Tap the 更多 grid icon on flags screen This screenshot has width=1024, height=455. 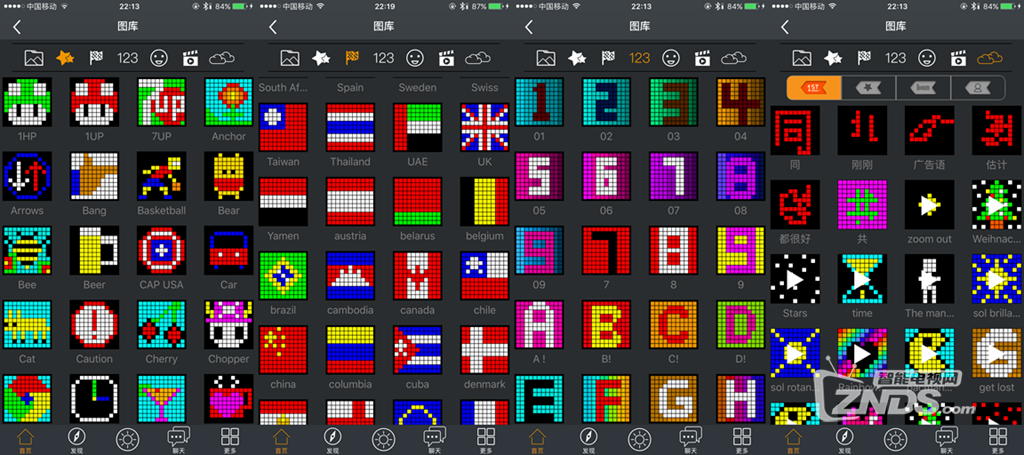click(x=486, y=440)
